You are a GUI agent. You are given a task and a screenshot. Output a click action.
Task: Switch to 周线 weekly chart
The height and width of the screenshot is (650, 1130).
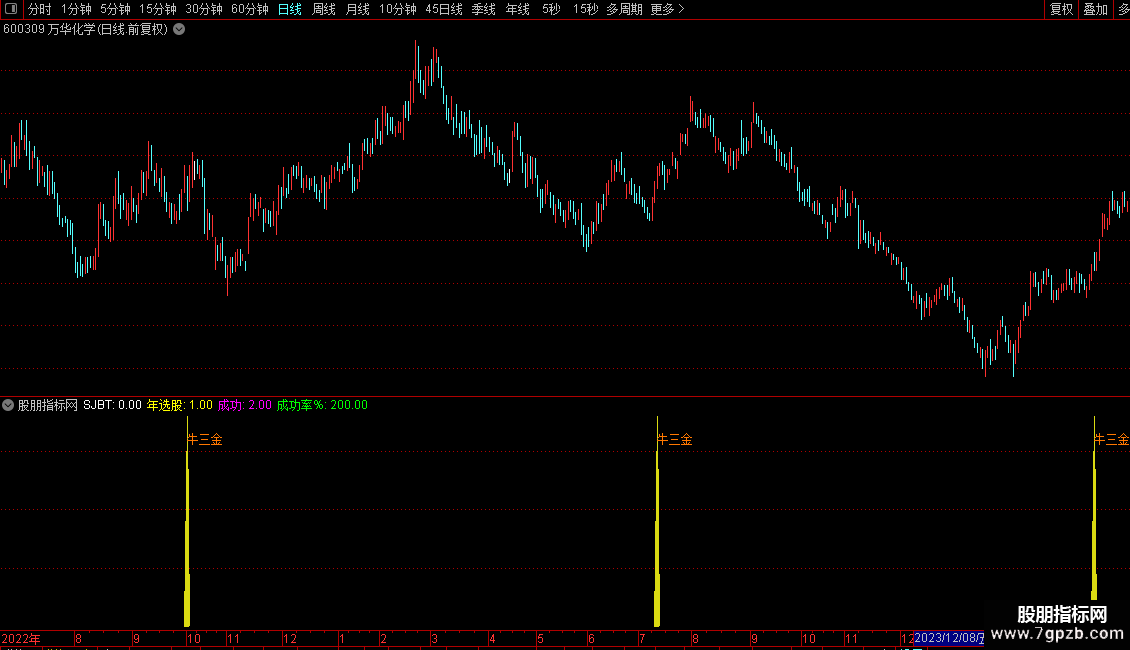(324, 9)
